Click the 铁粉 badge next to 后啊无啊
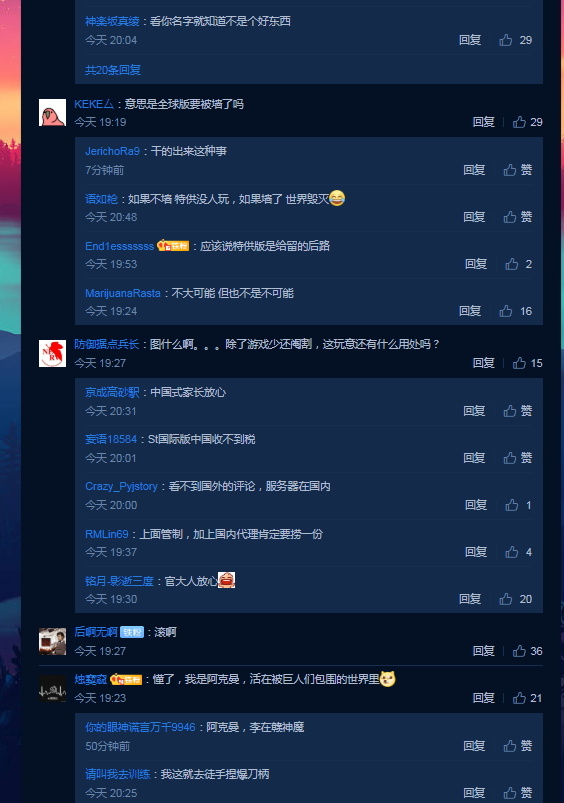Viewport: 564px width, 803px height. (x=132, y=632)
